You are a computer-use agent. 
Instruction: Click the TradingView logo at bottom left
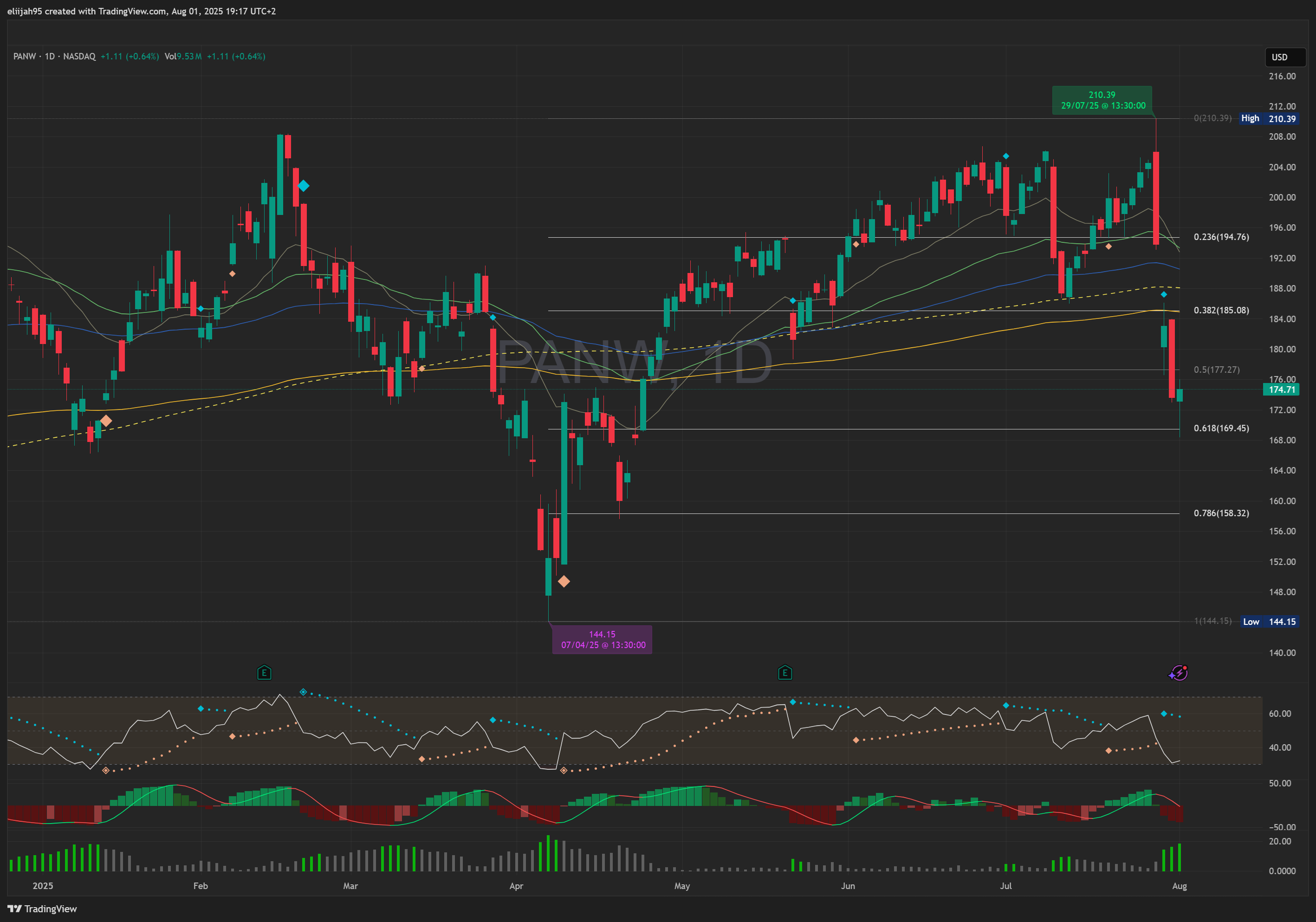[42, 909]
